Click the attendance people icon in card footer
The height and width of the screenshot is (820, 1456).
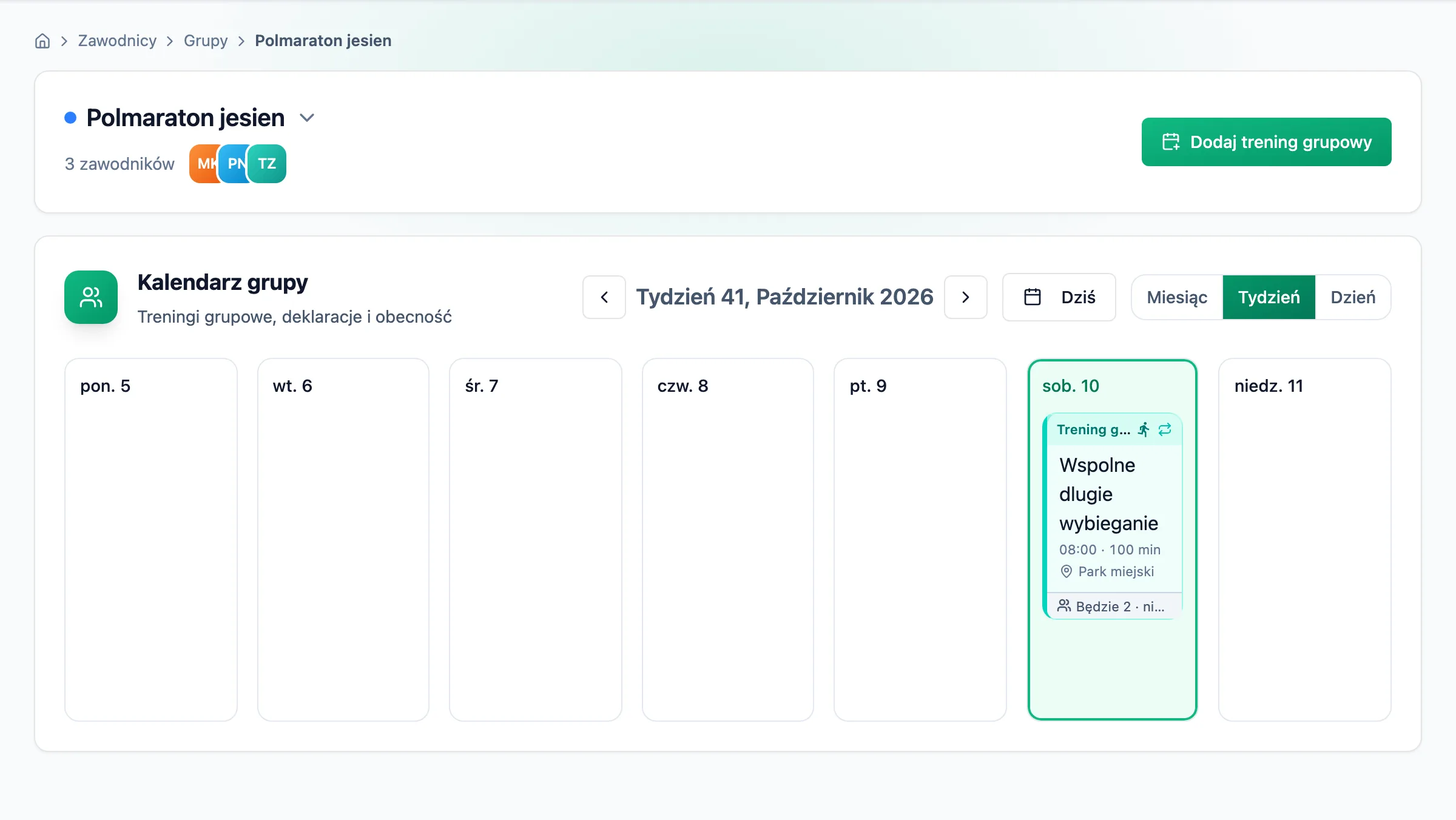(x=1064, y=606)
